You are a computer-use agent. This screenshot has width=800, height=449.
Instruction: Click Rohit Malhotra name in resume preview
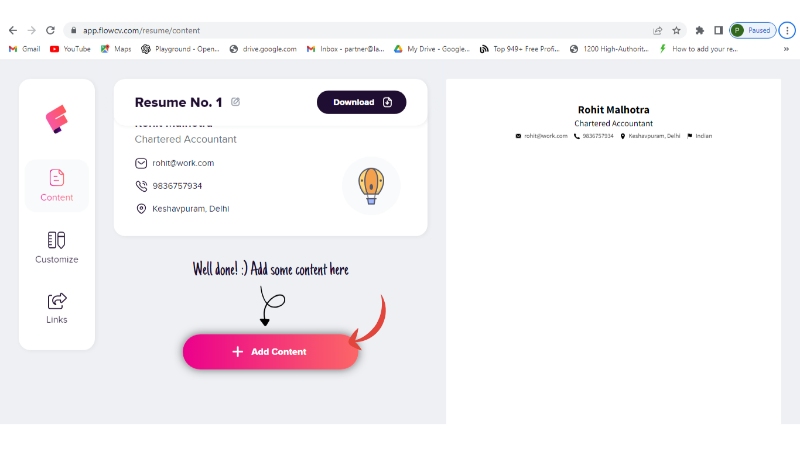click(x=613, y=109)
